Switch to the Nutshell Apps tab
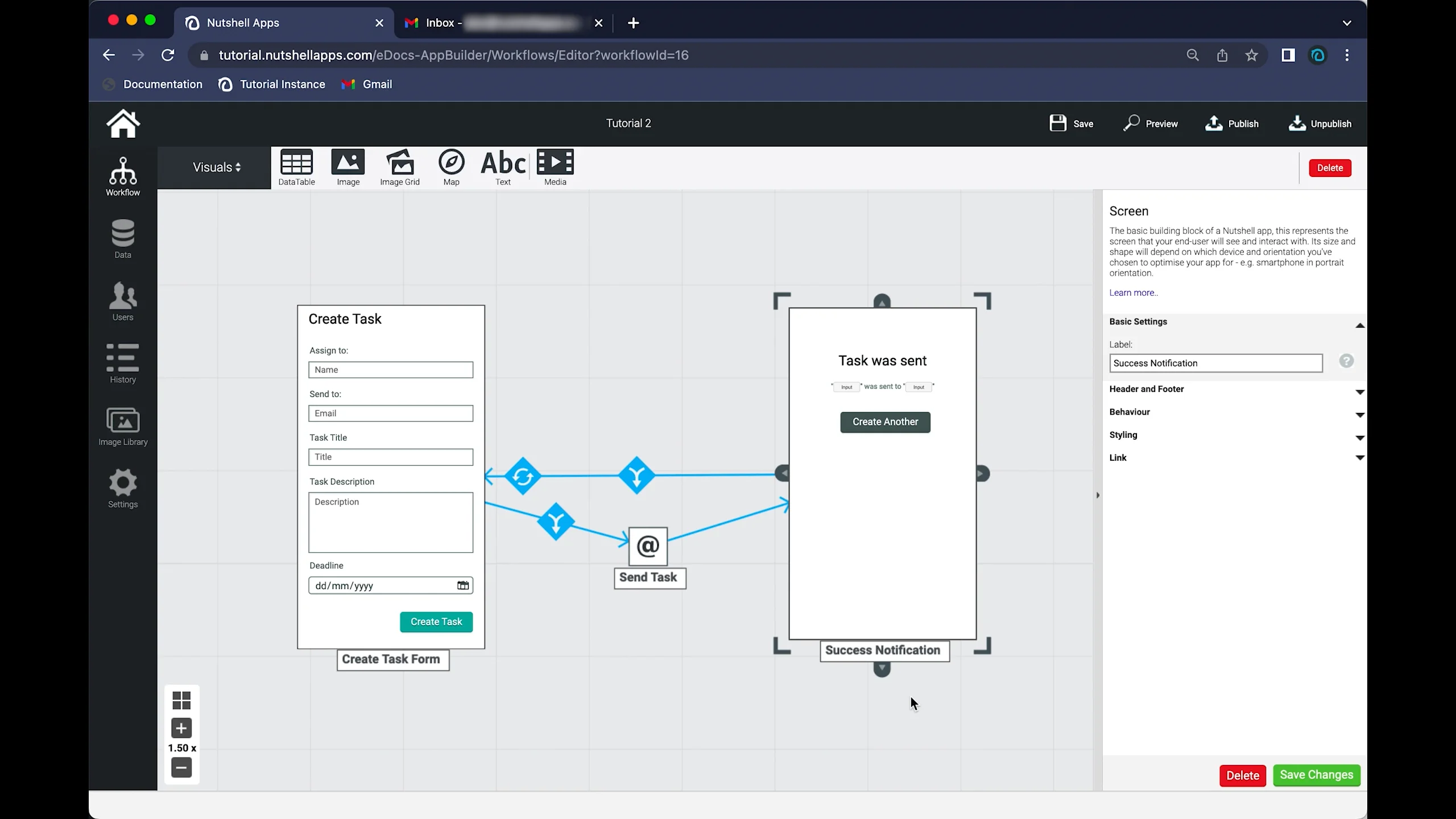 (284, 23)
